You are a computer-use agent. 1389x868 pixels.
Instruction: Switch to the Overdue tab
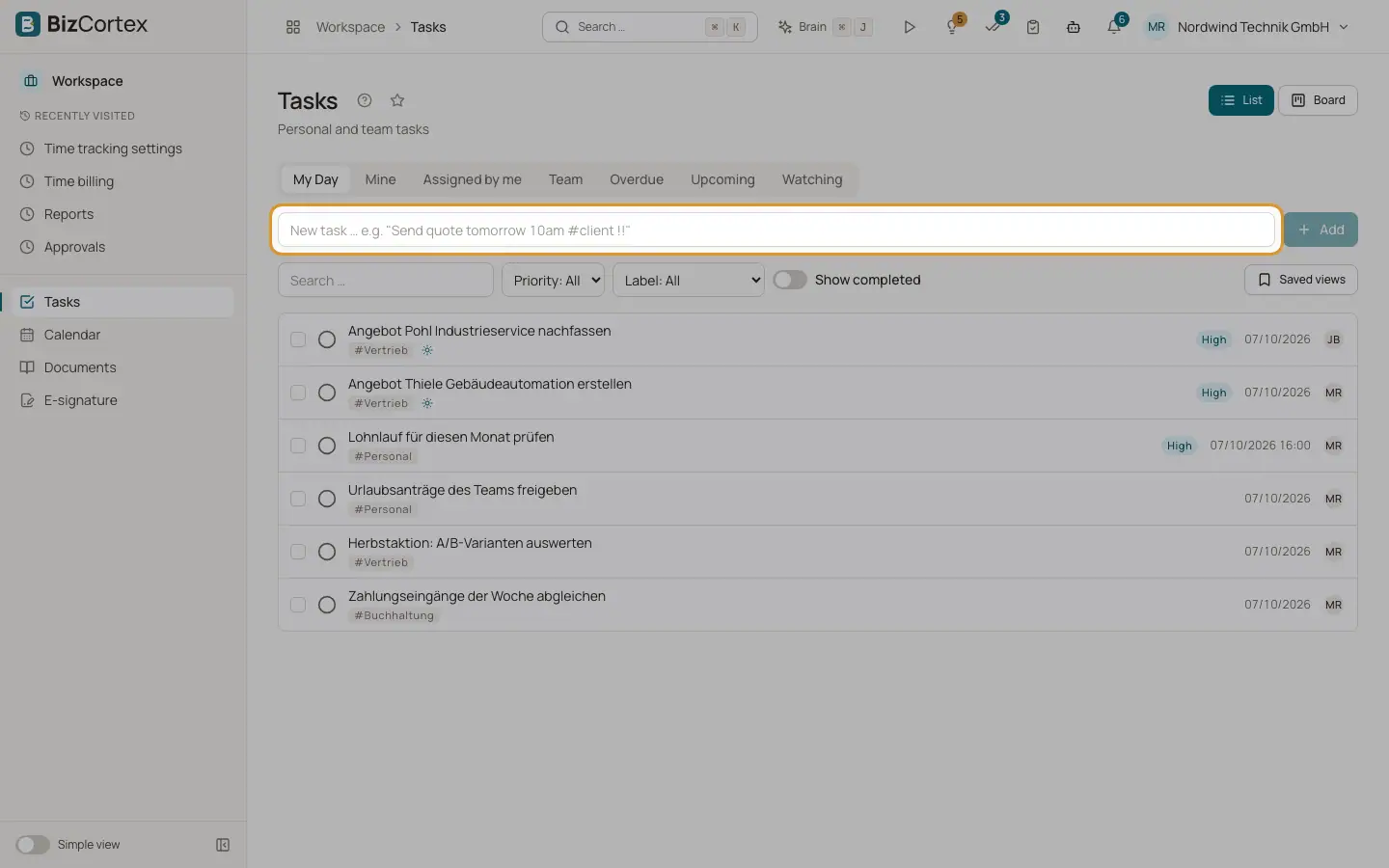coord(637,179)
